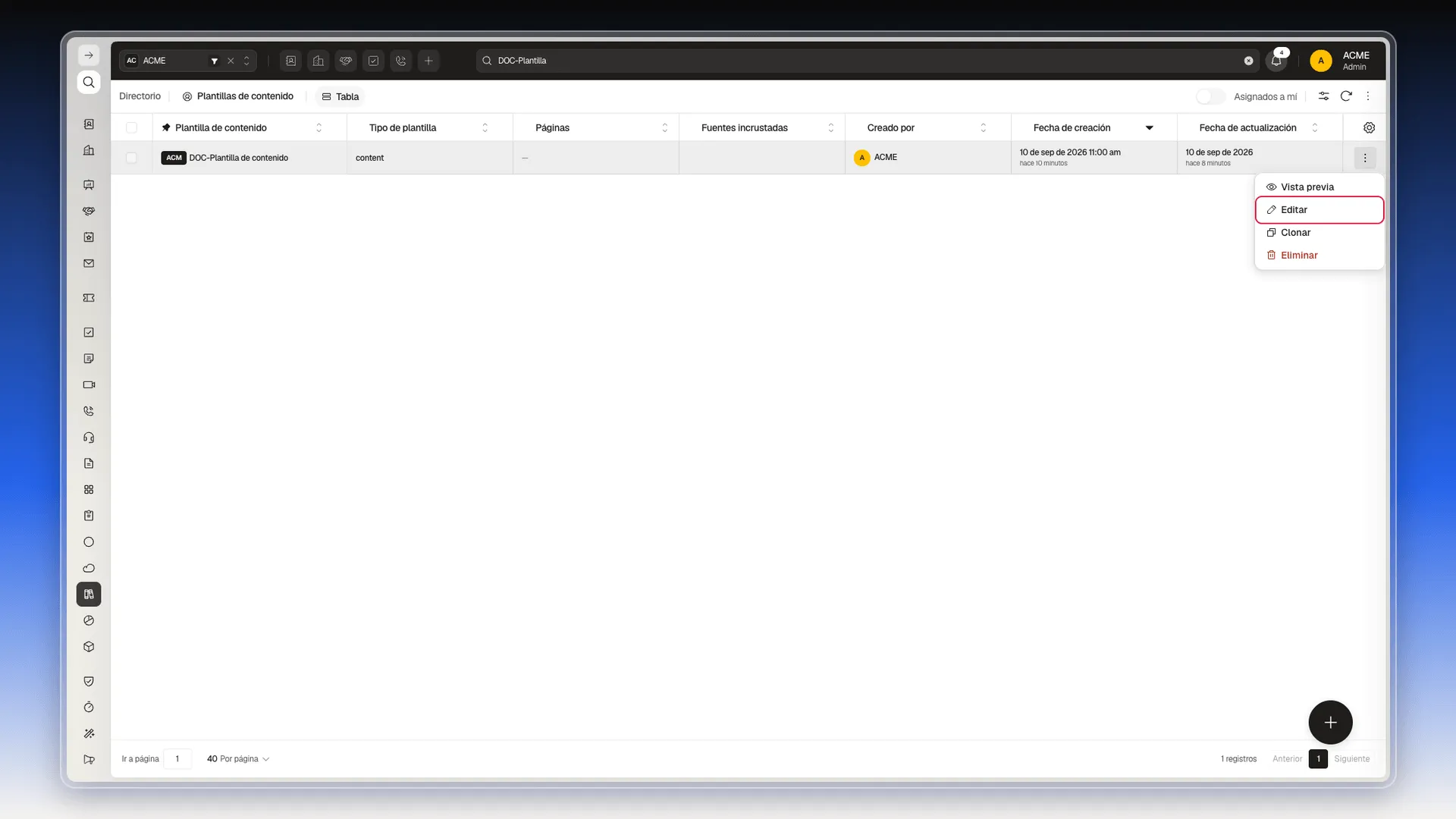Open the envelope mail icon in the sidebar
Viewport: 1456px width, 819px height.
(89, 263)
